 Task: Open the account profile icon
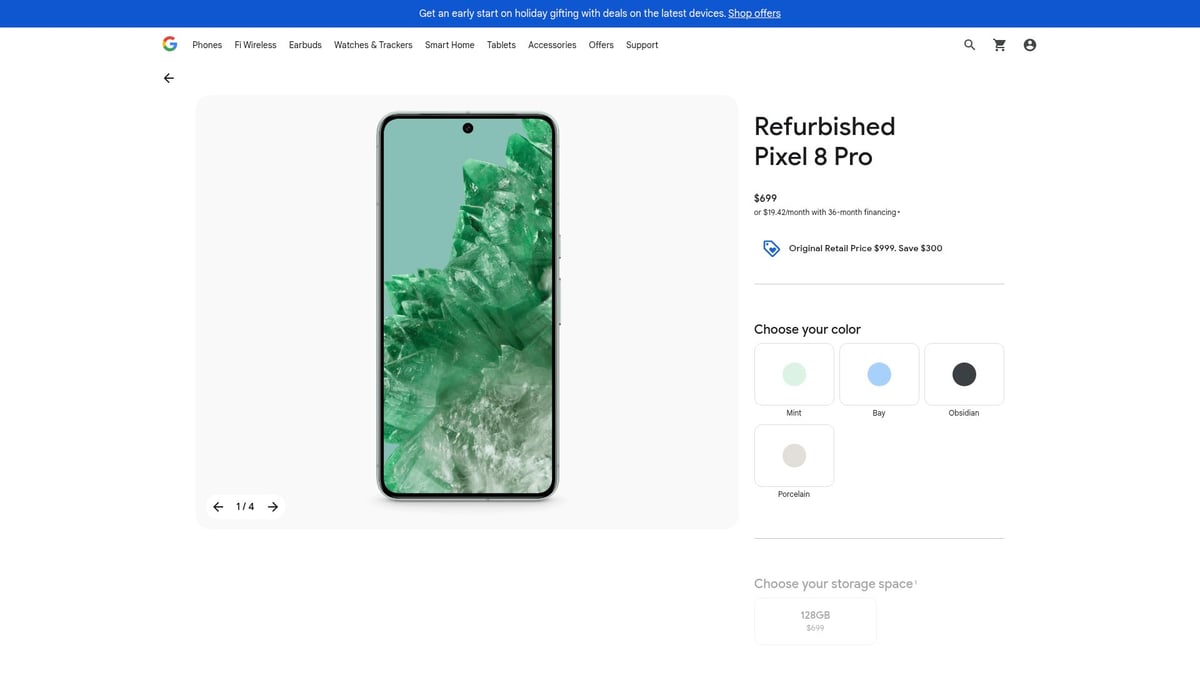coord(1029,44)
